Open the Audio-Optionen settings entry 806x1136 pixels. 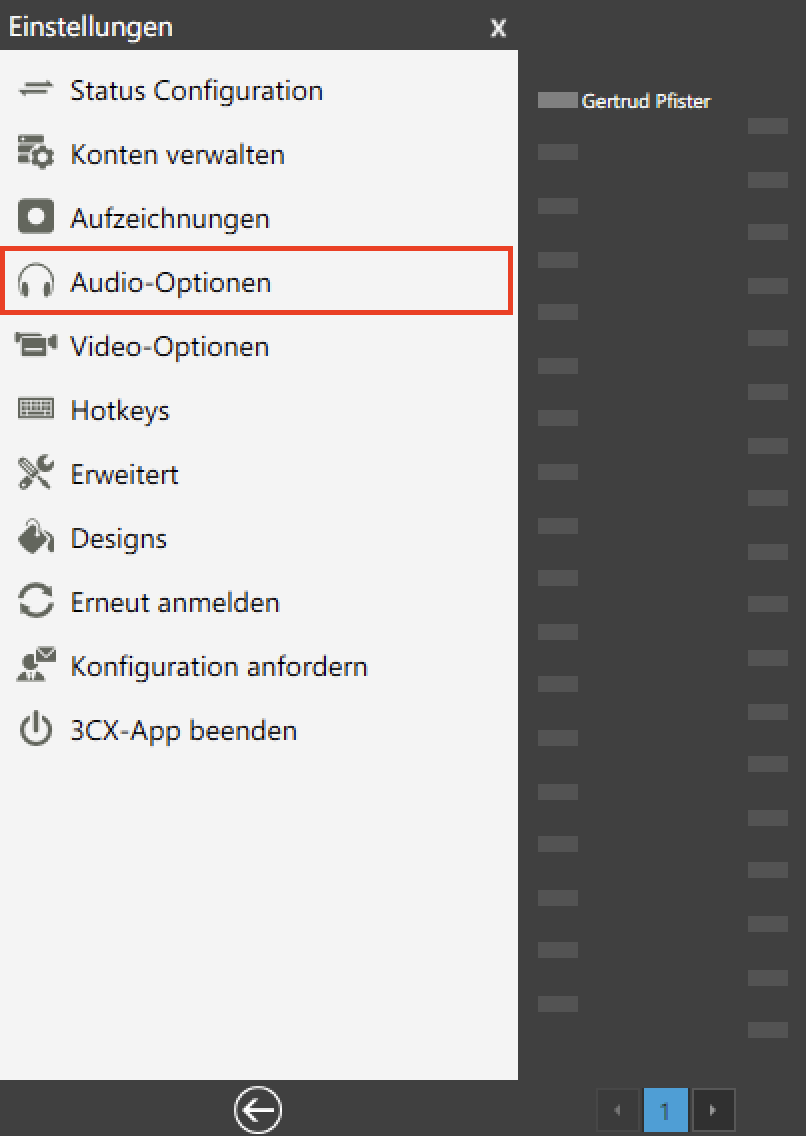tap(170, 282)
